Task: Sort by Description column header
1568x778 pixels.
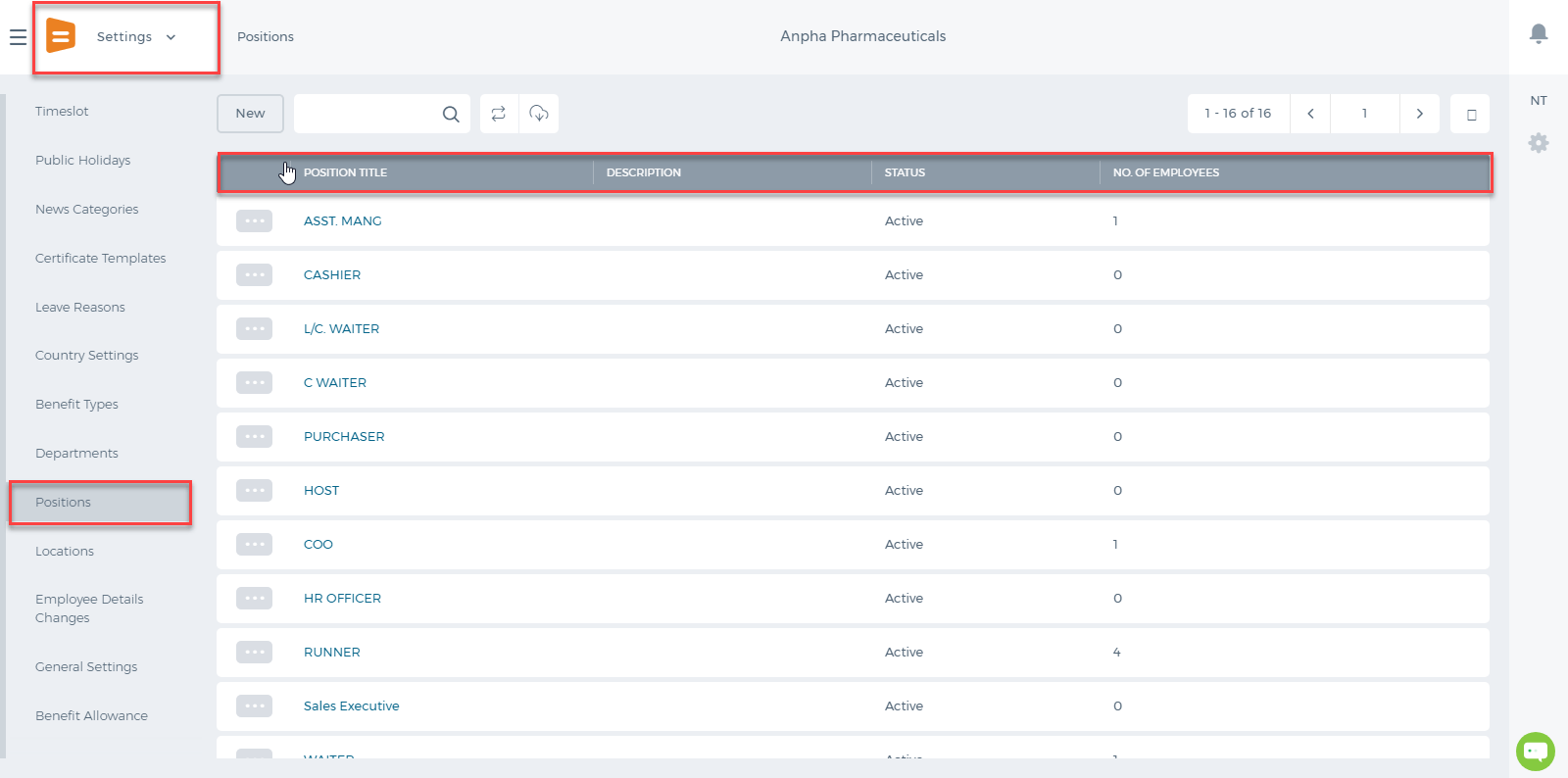Action: pyautogui.click(x=644, y=172)
